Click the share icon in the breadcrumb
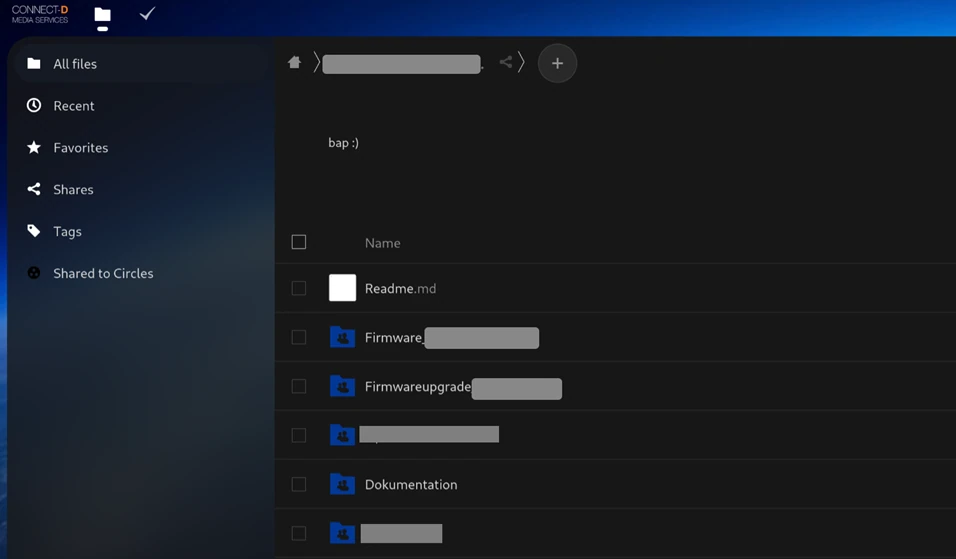 (x=505, y=62)
